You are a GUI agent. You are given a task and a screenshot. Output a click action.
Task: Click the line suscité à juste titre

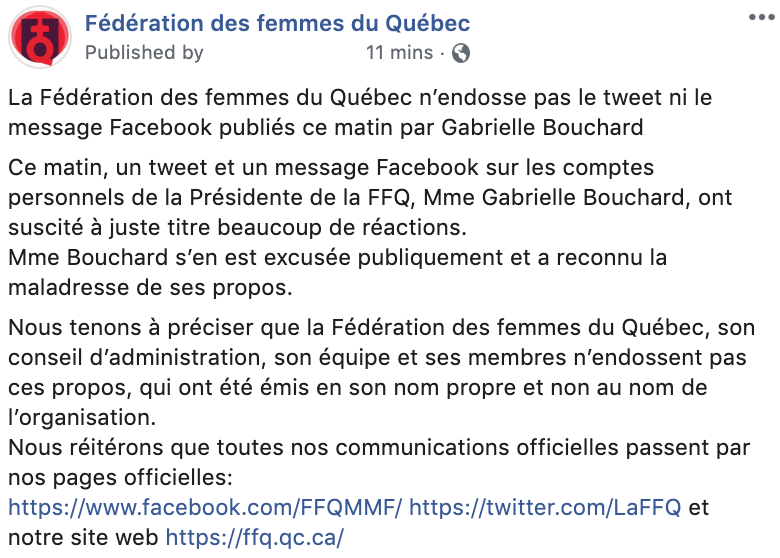[x=237, y=227]
